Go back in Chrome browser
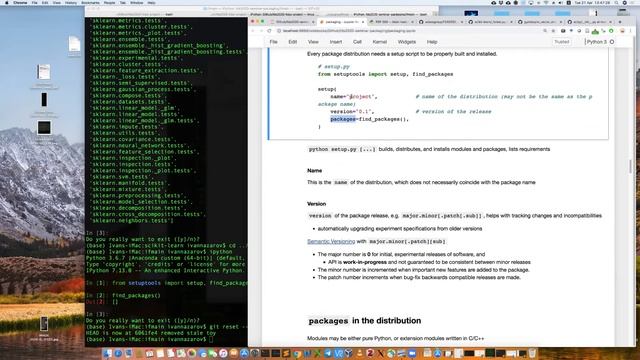The image size is (640, 360). [x=253, y=31]
